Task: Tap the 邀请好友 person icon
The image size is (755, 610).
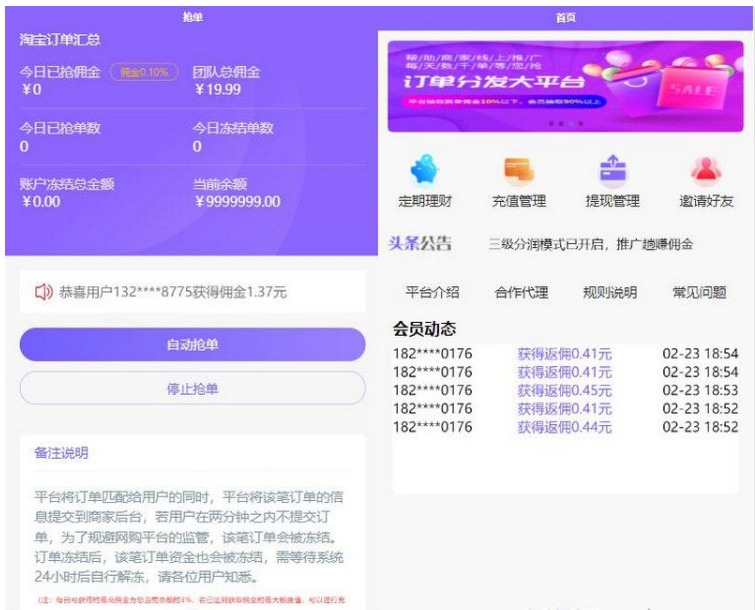Action: pyautogui.click(x=706, y=170)
